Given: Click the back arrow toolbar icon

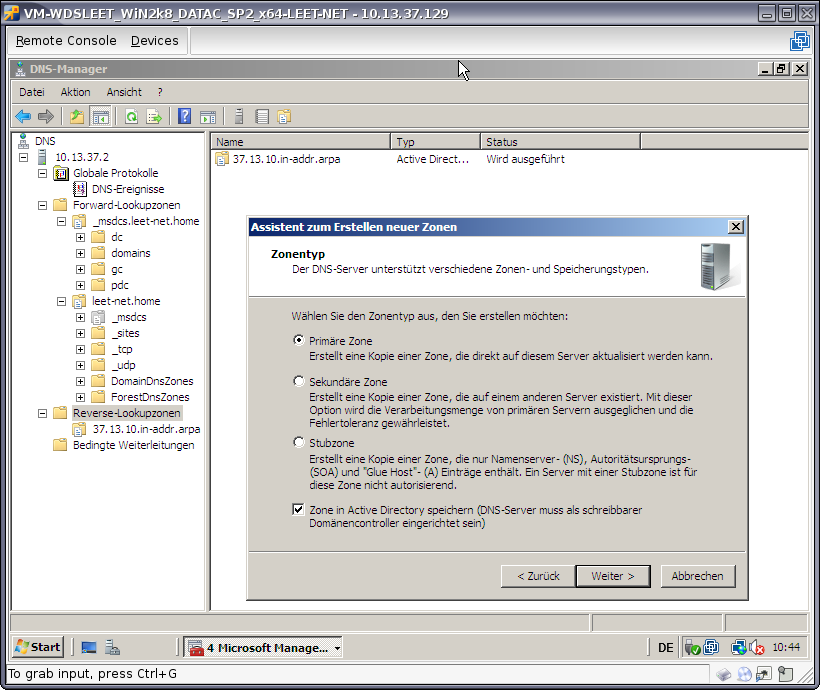Looking at the screenshot, I should (x=23, y=117).
